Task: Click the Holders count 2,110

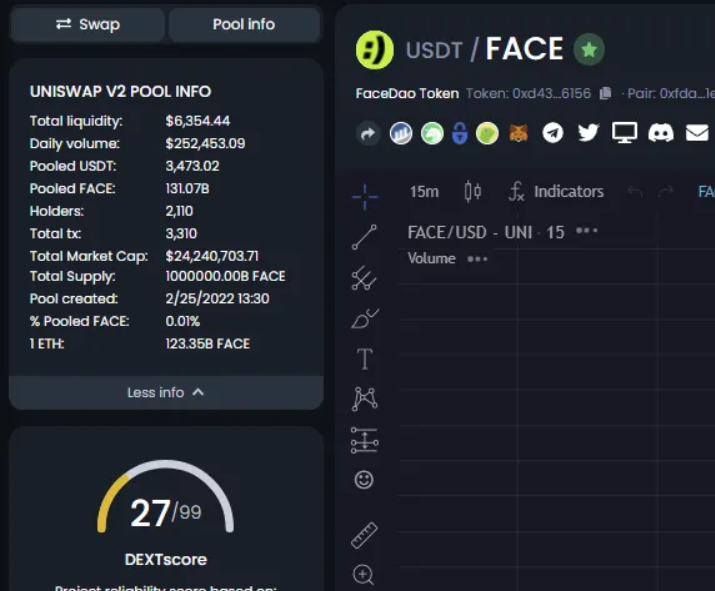Action: coord(179,211)
